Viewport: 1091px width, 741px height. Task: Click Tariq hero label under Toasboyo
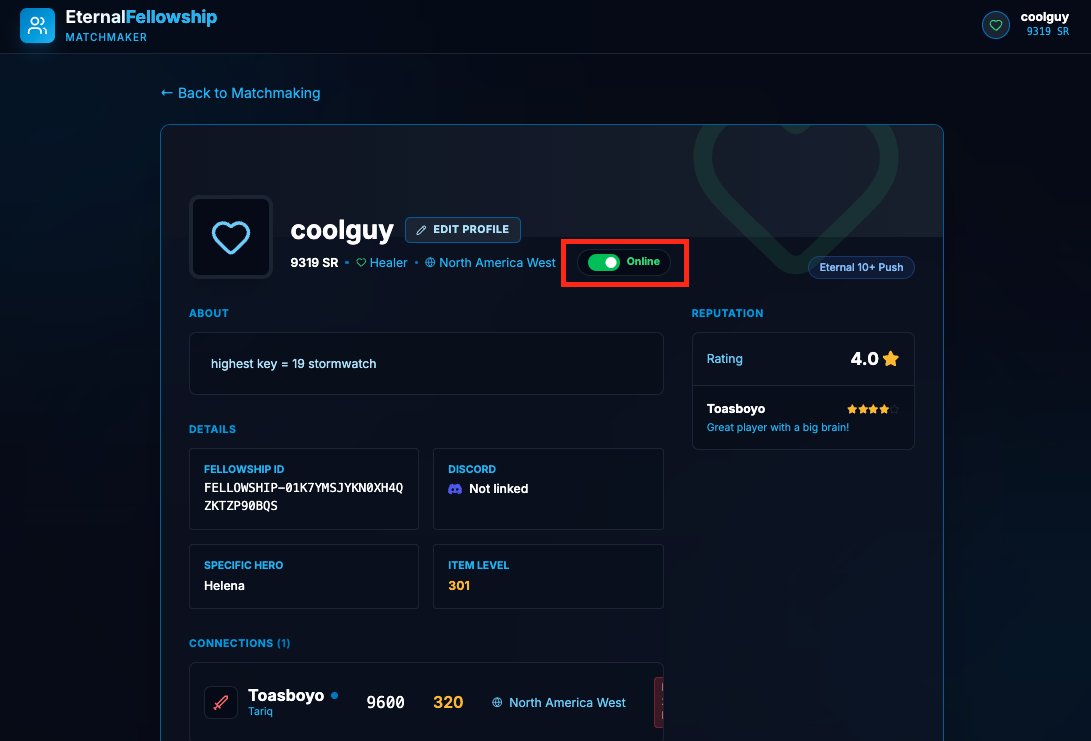pos(260,711)
